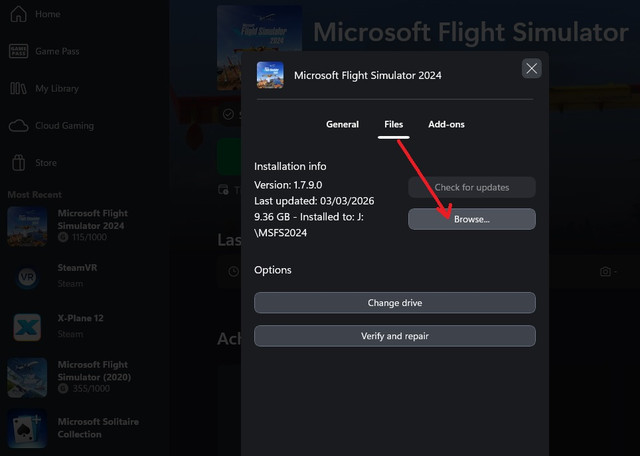Open the Store bag icon
Screen dimensions: 640x456
pos(18,162)
